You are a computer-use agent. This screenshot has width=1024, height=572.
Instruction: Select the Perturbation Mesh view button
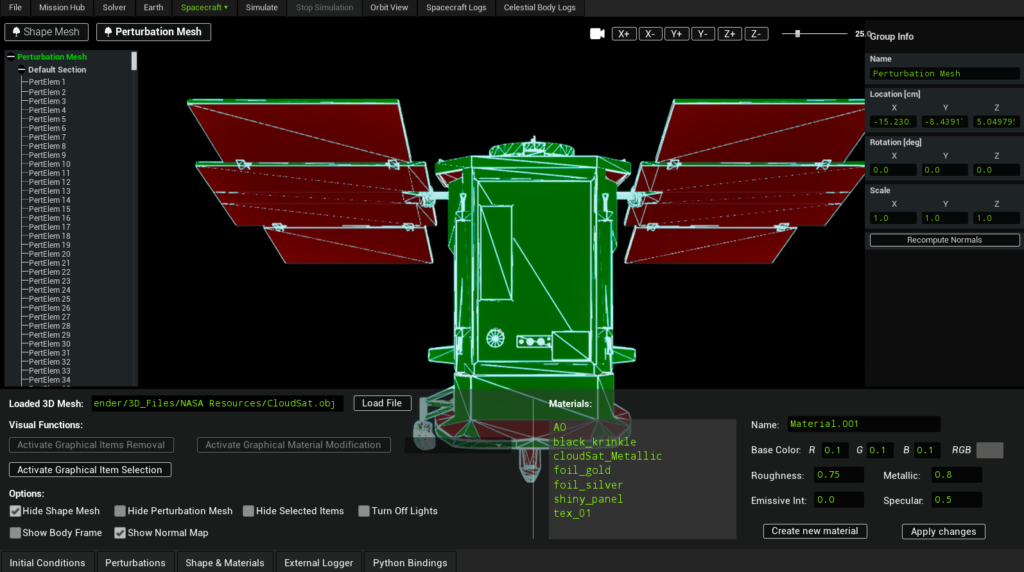pyautogui.click(x=153, y=32)
